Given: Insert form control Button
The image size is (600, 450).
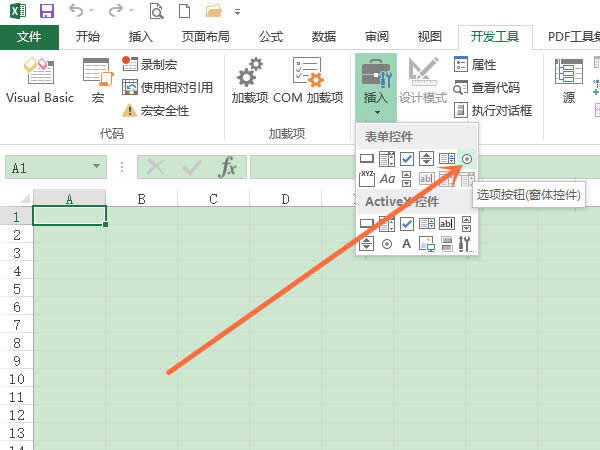Looking at the screenshot, I should tap(367, 158).
